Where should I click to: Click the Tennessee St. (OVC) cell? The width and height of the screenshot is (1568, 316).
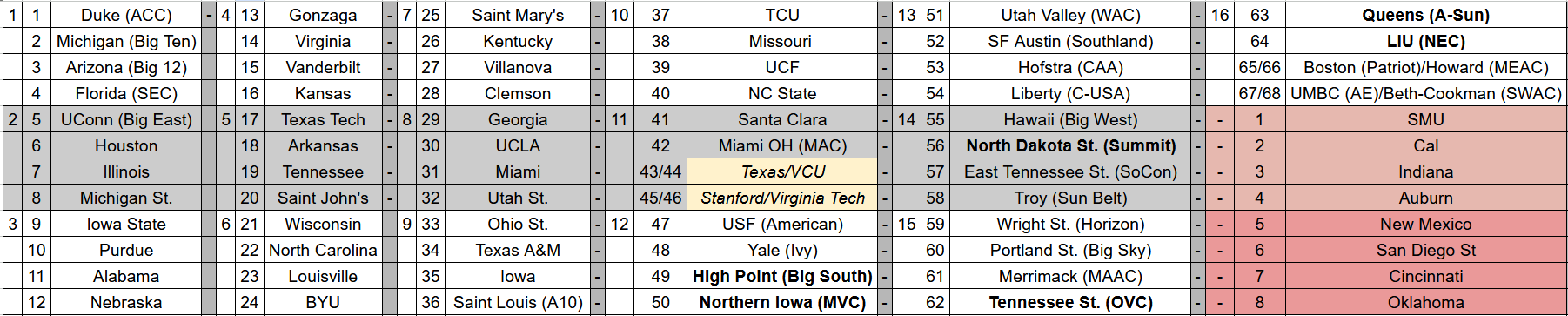coord(1070,302)
